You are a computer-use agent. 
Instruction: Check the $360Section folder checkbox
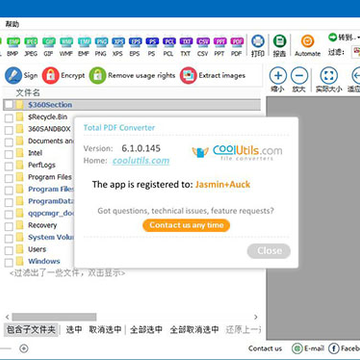click(9, 105)
